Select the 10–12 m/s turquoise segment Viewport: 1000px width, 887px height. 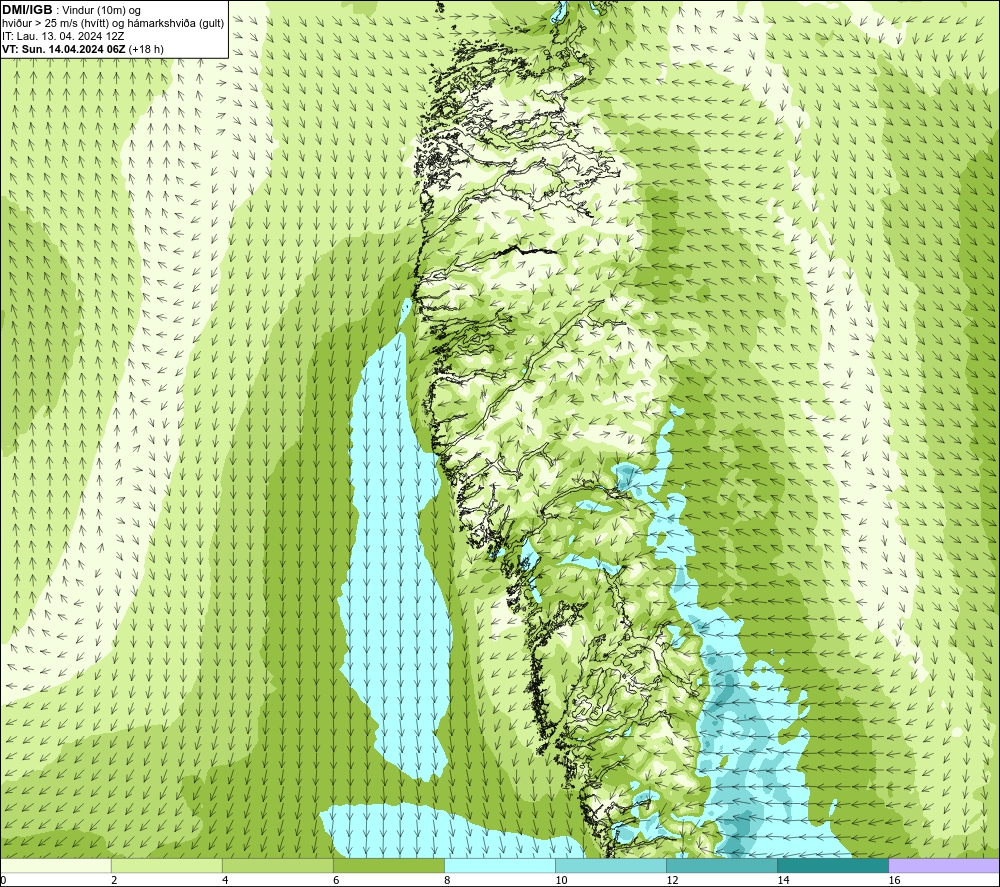point(610,865)
